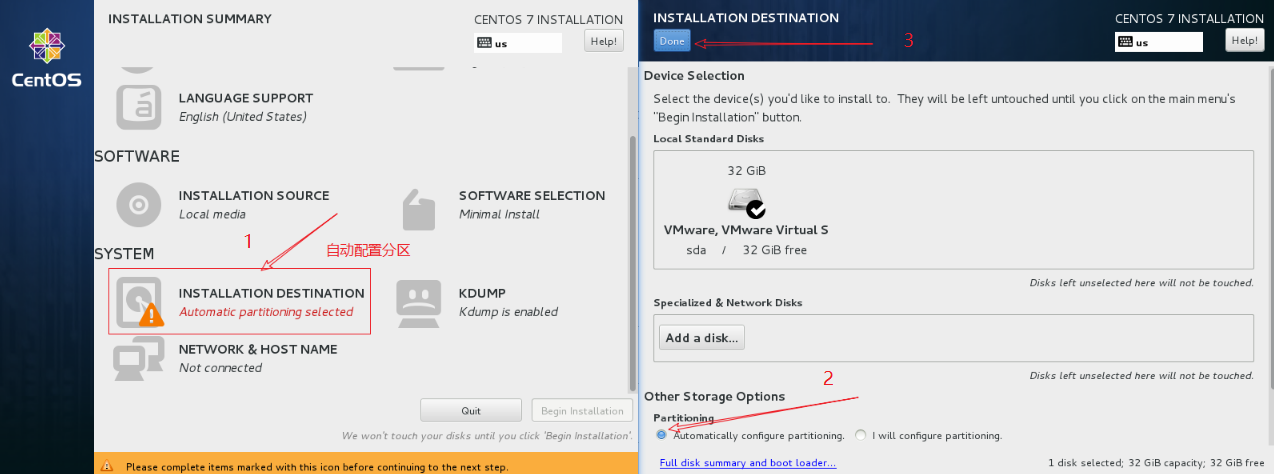The width and height of the screenshot is (1274, 474).
Task: Click Help in Installation Summary pane
Action: [x=603, y=41]
